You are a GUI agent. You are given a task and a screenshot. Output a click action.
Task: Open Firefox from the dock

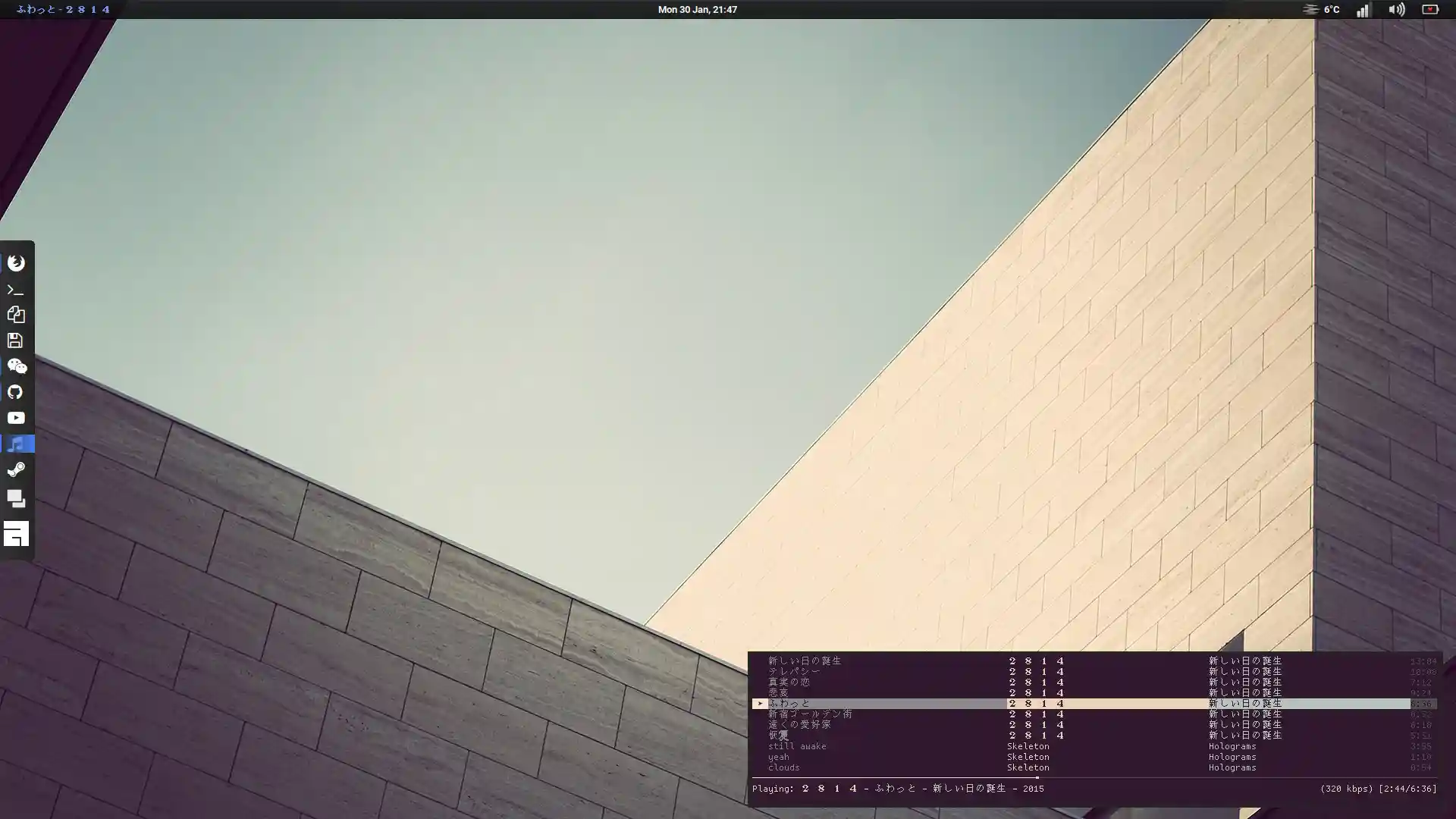pos(16,262)
